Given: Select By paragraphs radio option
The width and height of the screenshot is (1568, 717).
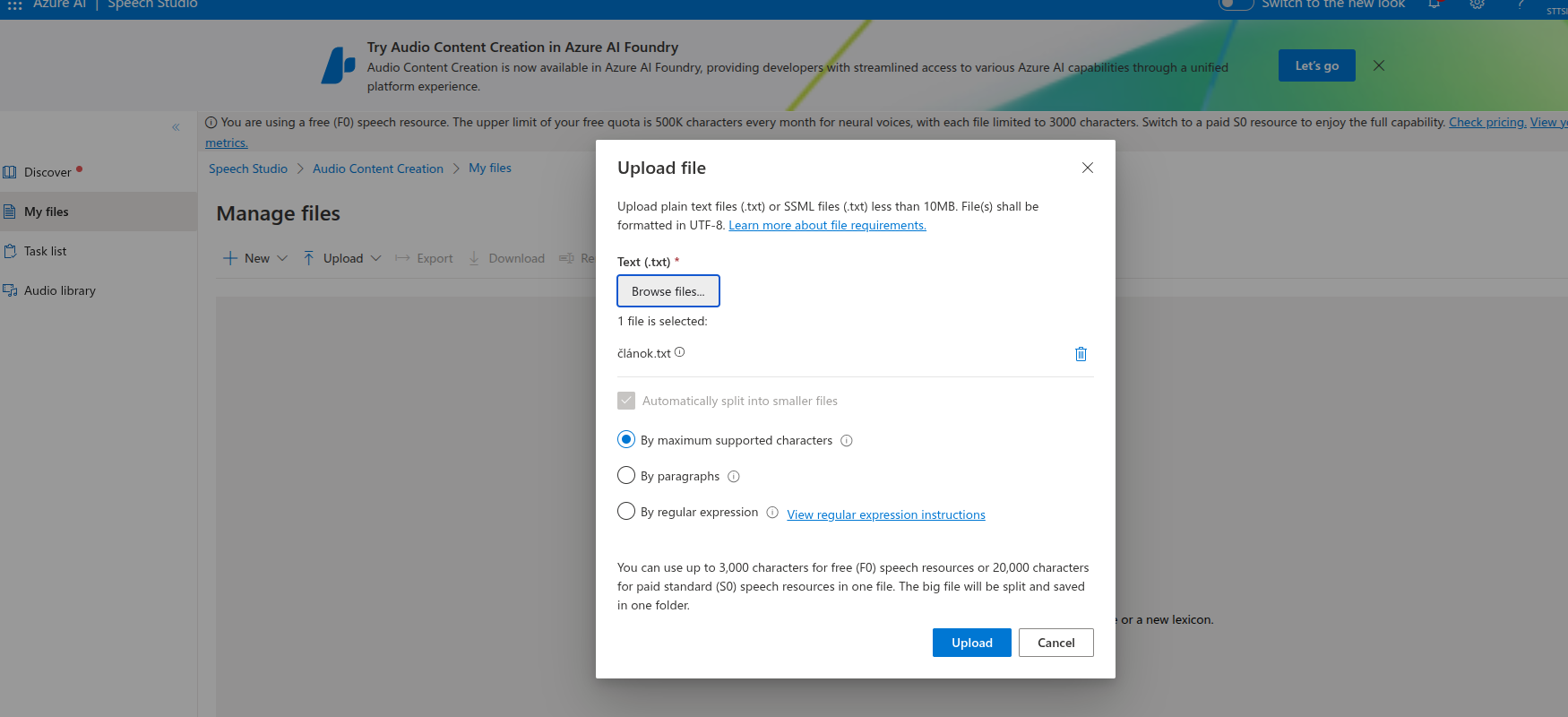Looking at the screenshot, I should point(626,475).
